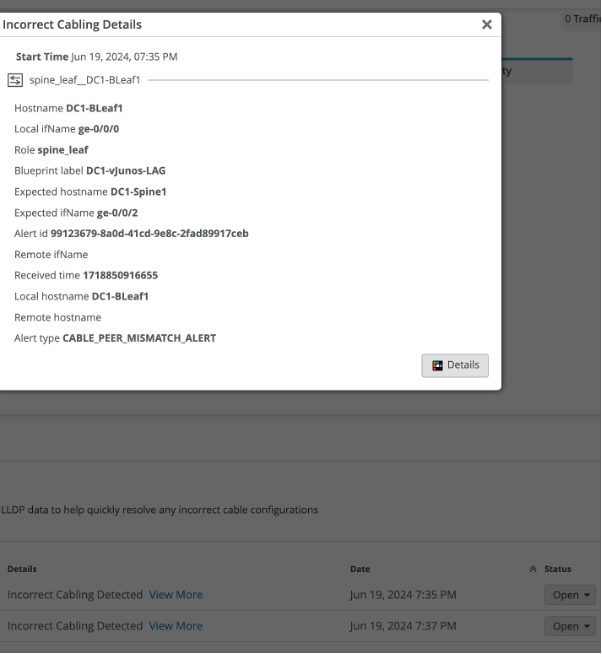Click the Details button in the dialog

pos(455,365)
